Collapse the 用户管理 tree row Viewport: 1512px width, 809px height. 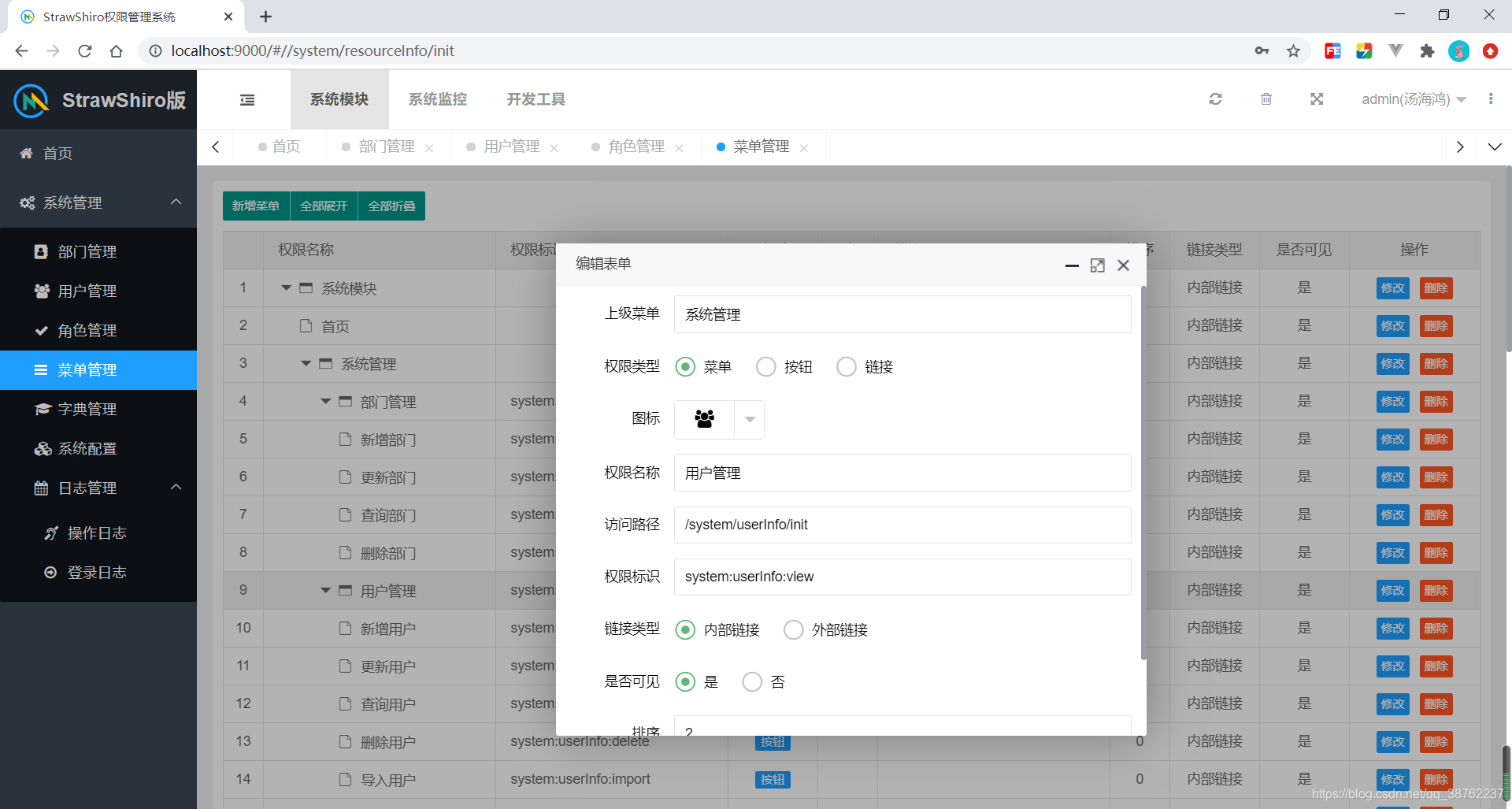pos(326,591)
